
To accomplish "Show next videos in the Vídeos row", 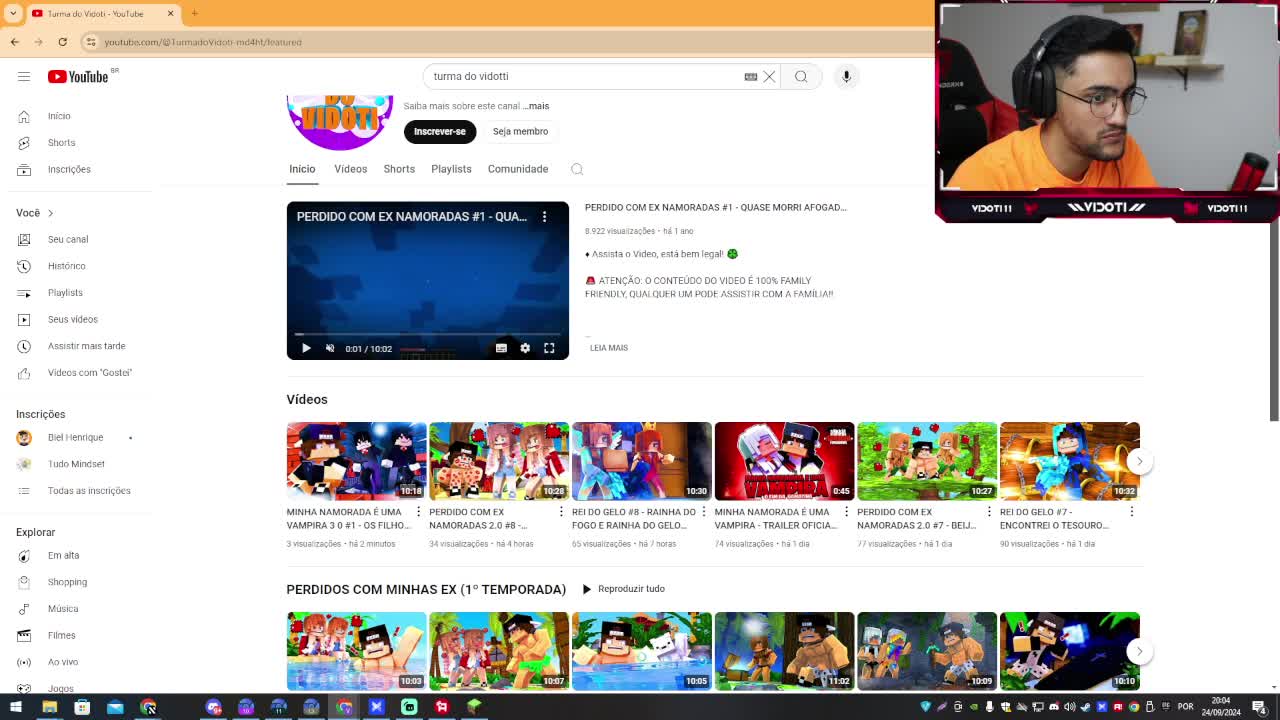I will (x=1139, y=461).
